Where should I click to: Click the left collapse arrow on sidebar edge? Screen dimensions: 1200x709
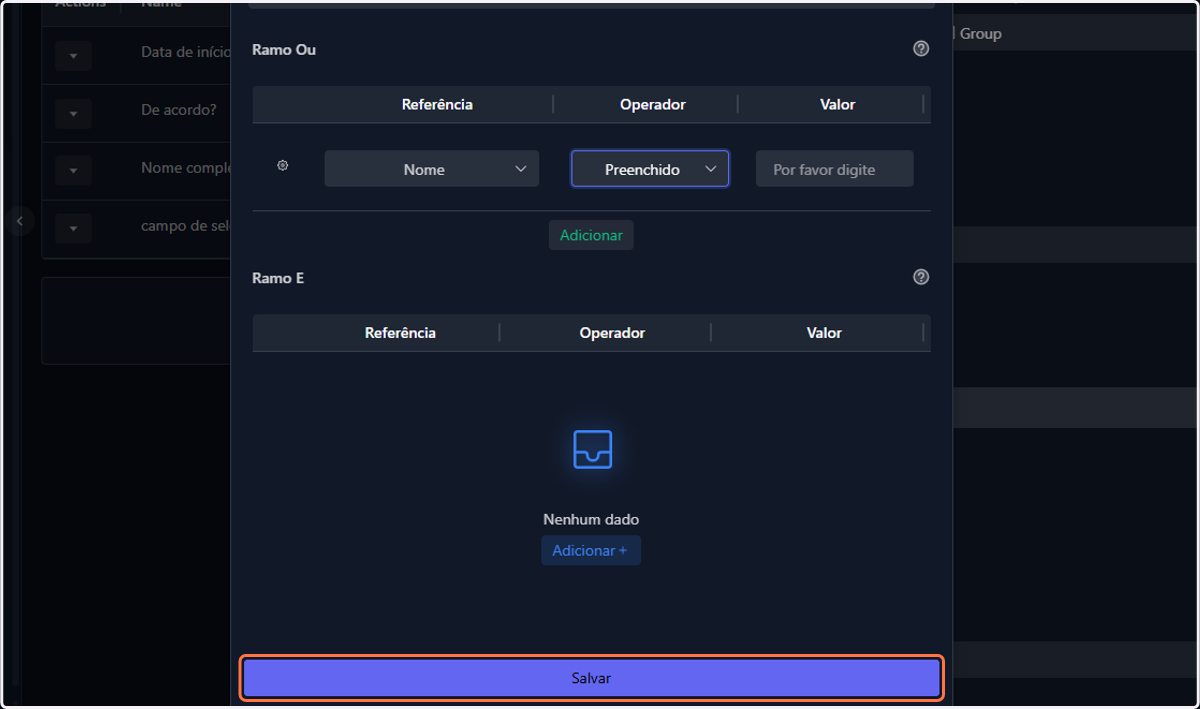[19, 220]
